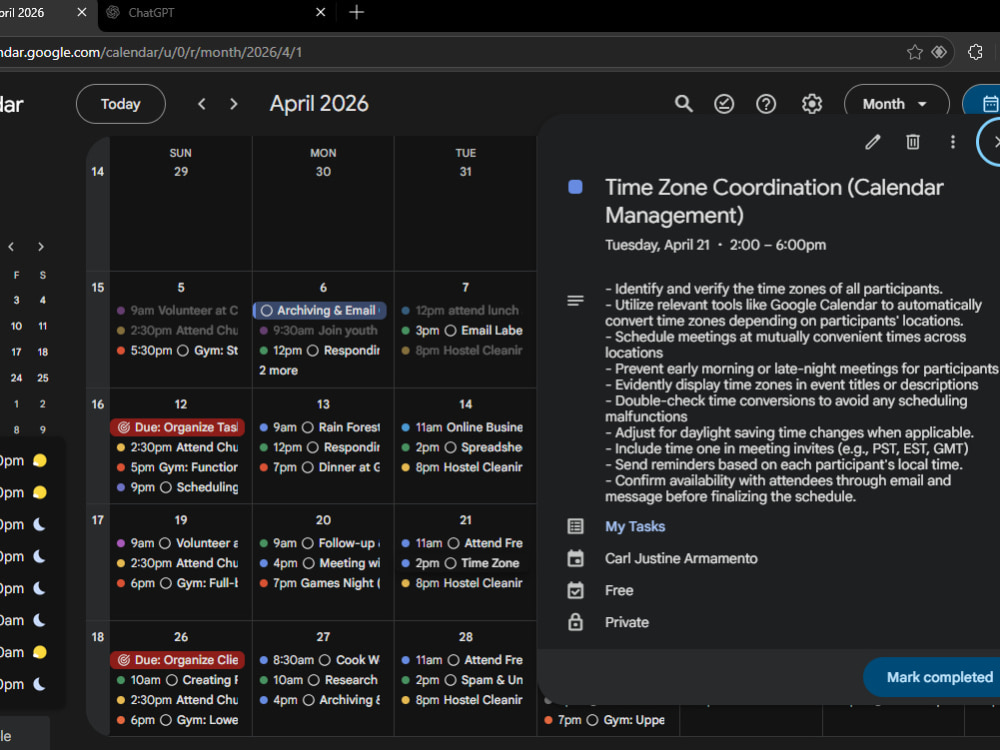Open the 7pm Games Night event

pyautogui.click(x=320, y=583)
